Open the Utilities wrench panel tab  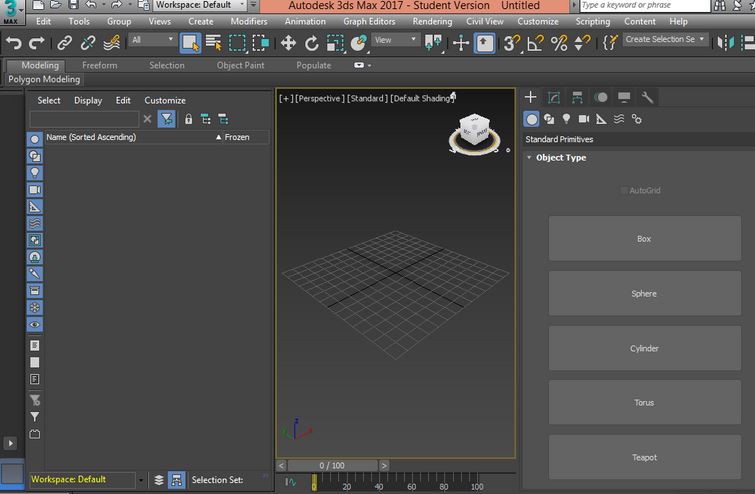coord(647,98)
